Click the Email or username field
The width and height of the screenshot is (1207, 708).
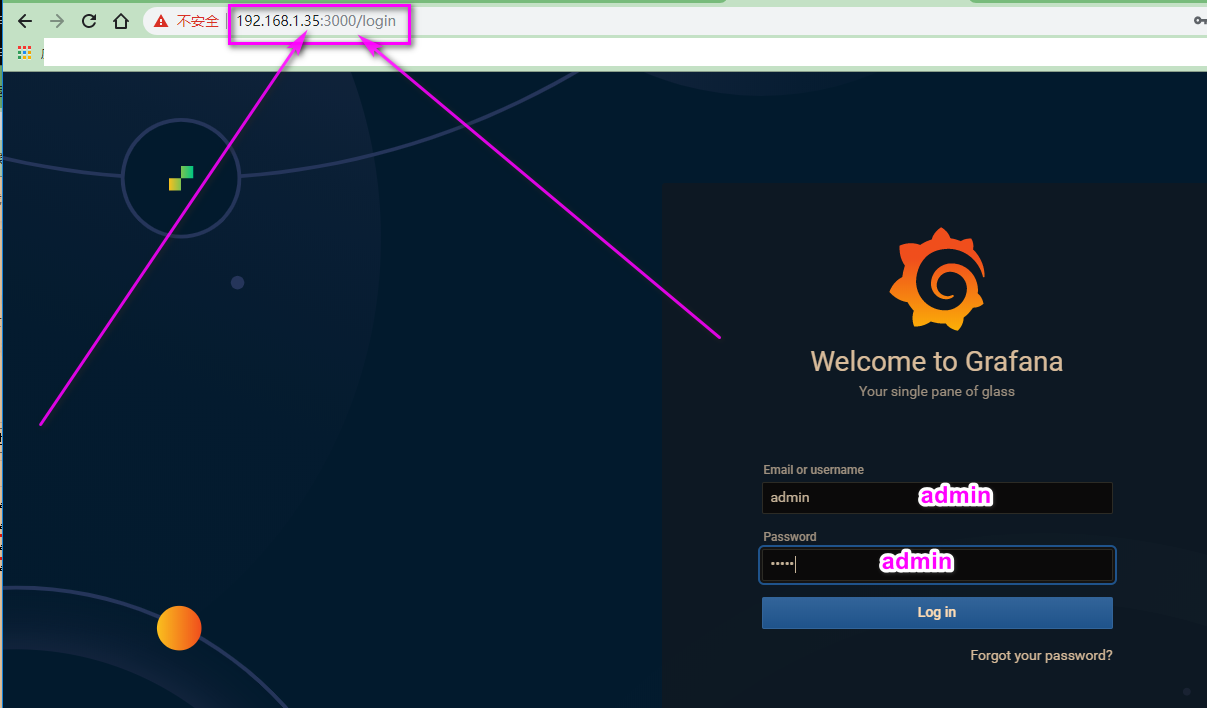937,497
